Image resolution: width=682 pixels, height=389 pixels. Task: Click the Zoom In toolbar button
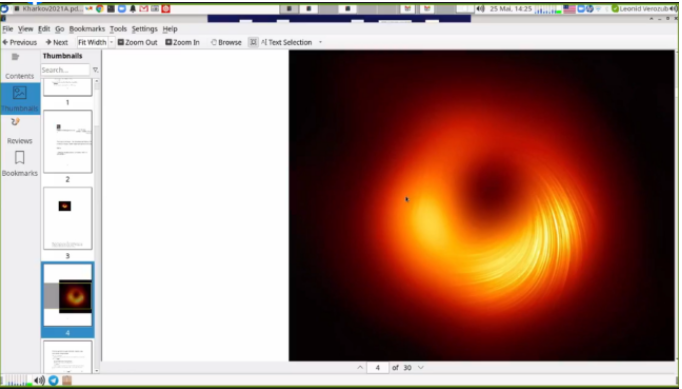pyautogui.click(x=183, y=42)
